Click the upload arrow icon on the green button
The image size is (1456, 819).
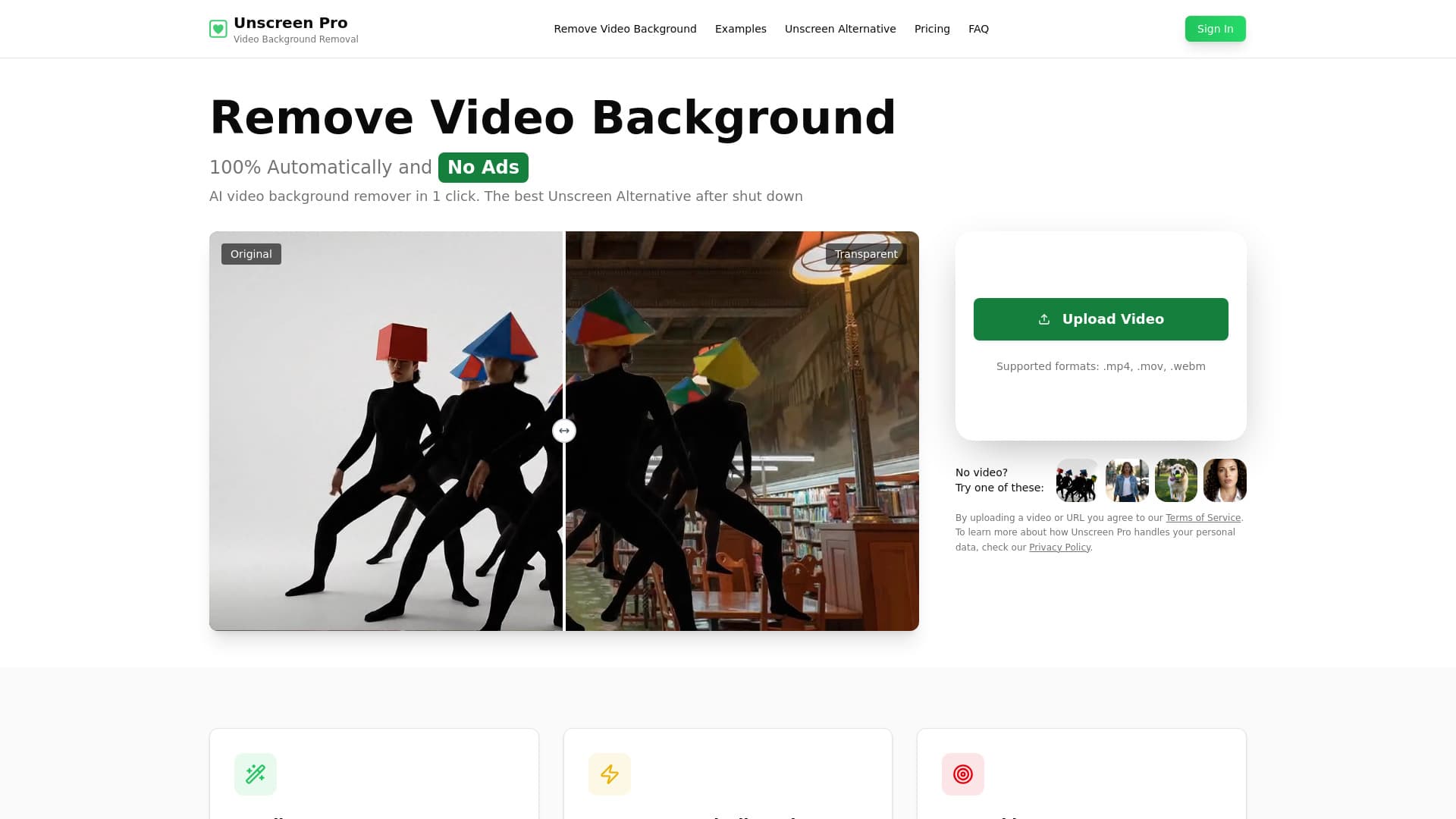1044,319
